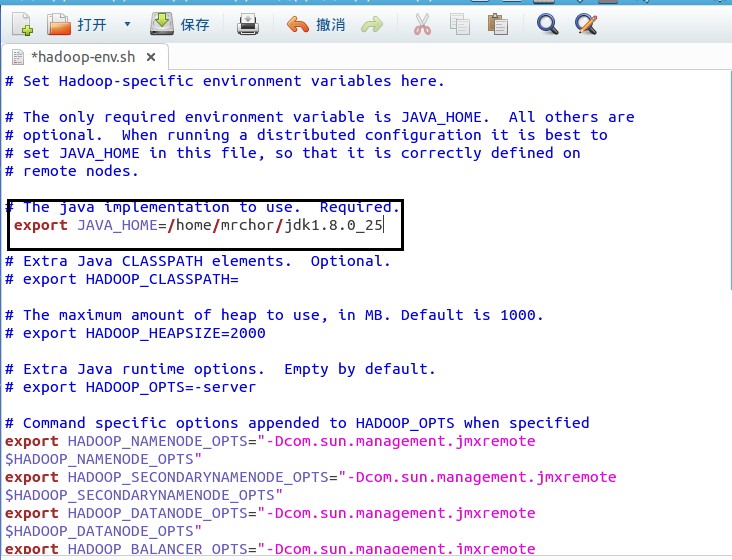
Task: Open a file using the 打开 button
Action: point(77,24)
